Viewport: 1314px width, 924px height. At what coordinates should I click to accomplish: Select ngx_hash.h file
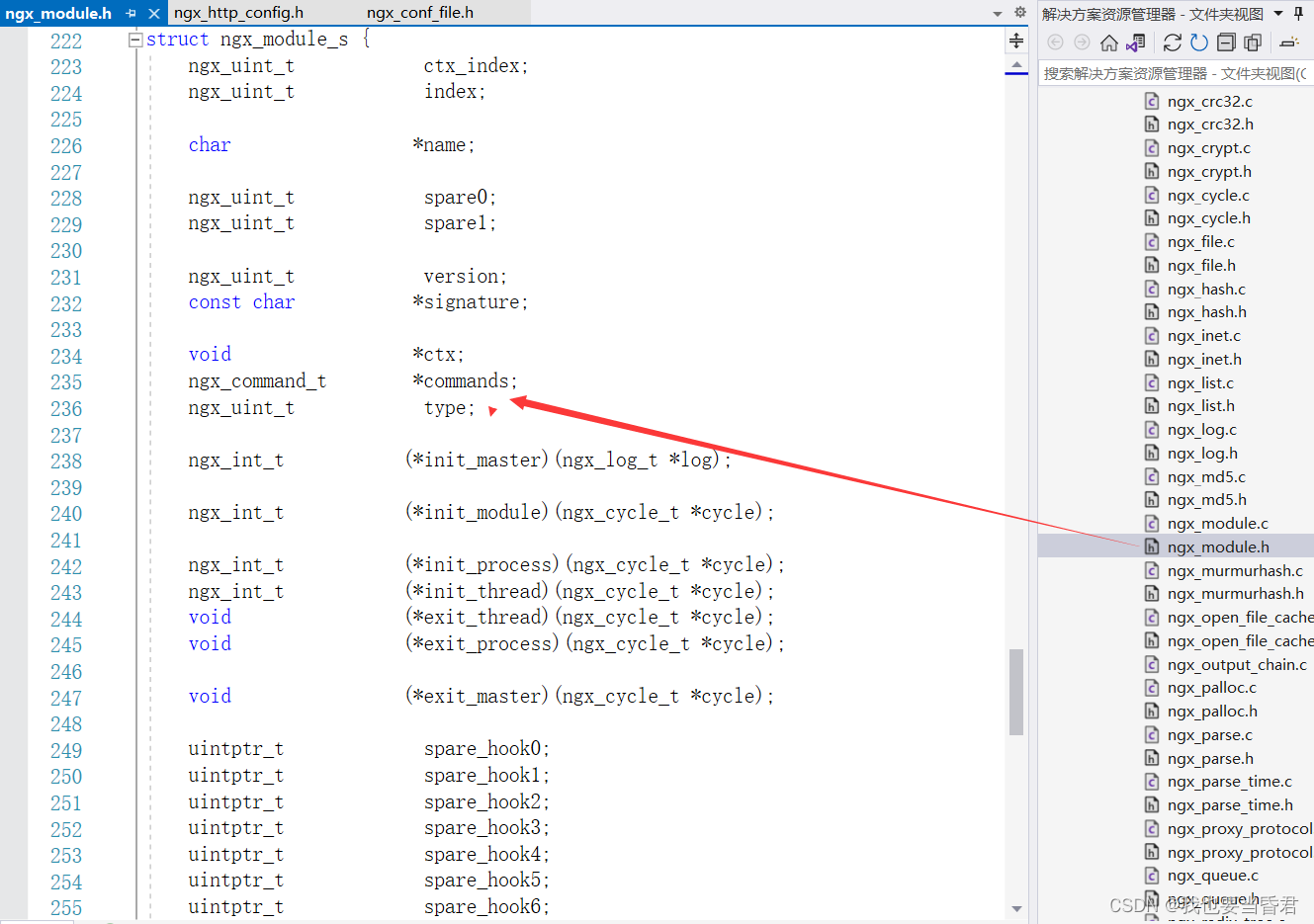[x=1206, y=312]
